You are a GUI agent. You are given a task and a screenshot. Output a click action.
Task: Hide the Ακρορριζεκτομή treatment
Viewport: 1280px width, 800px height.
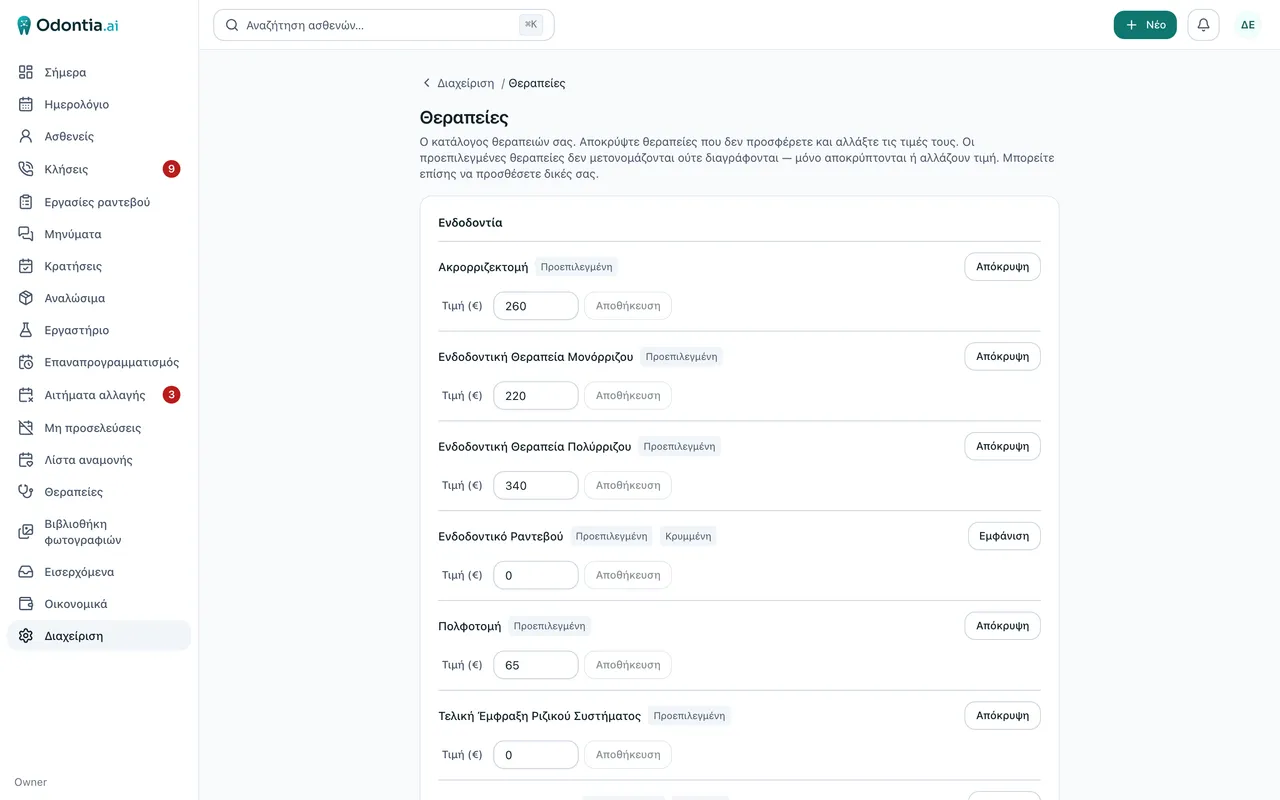(1002, 267)
